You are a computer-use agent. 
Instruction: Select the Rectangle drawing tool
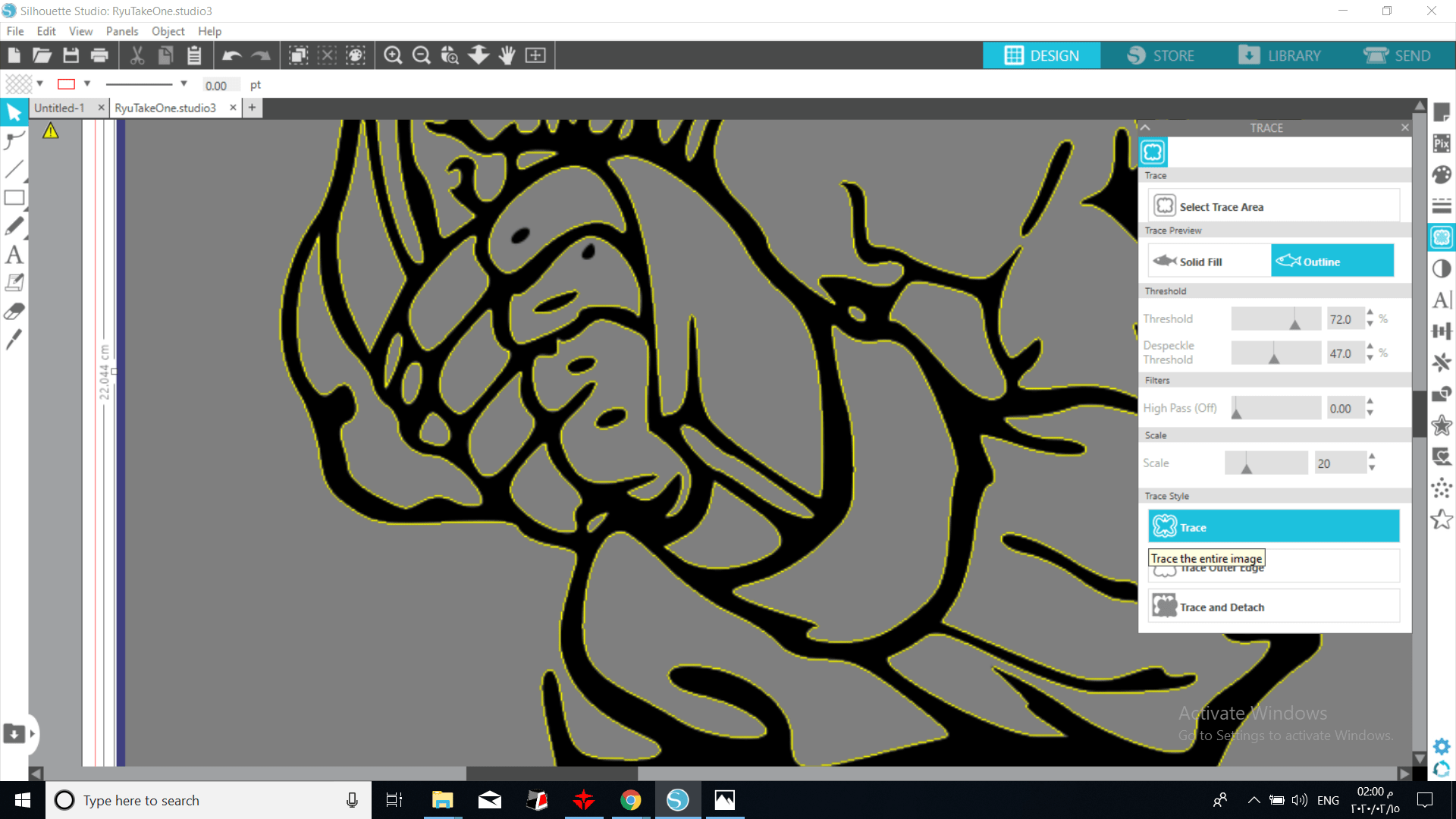coord(14,198)
